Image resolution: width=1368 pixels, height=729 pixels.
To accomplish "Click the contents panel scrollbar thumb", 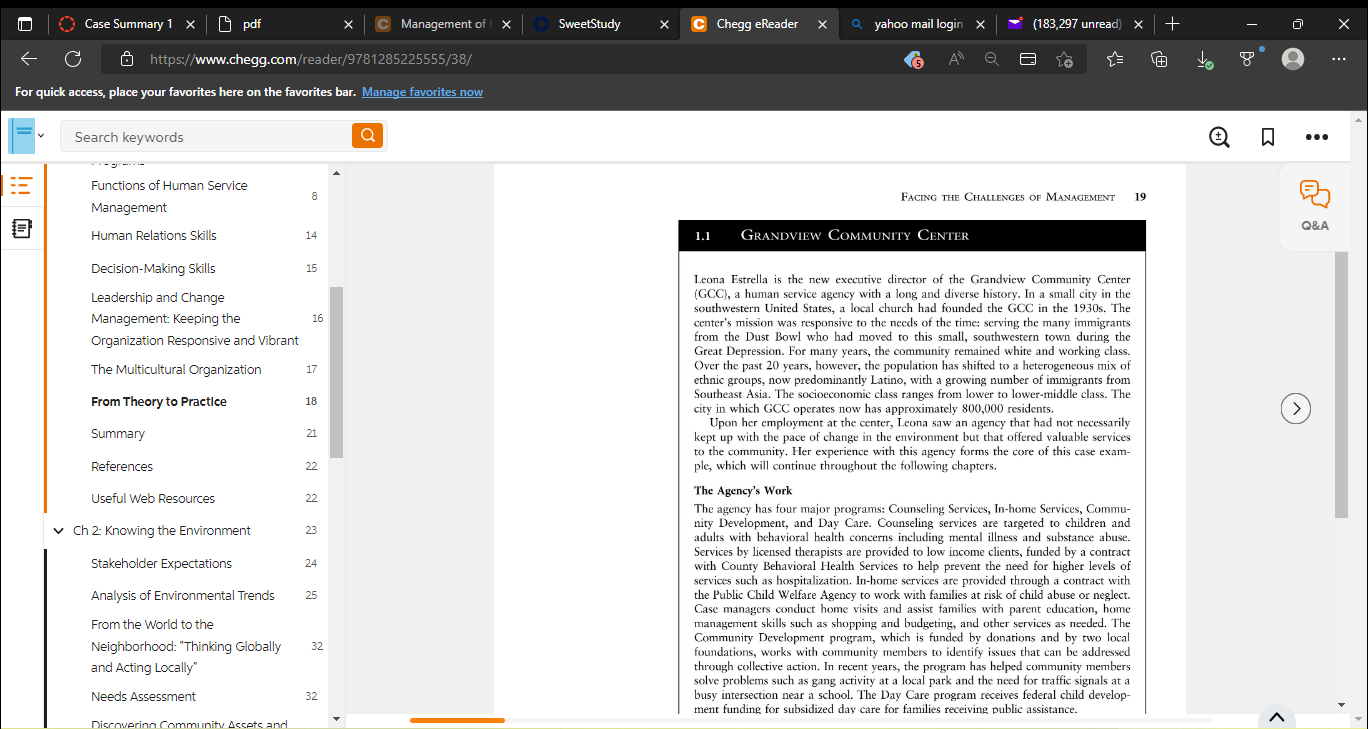I will coord(336,372).
